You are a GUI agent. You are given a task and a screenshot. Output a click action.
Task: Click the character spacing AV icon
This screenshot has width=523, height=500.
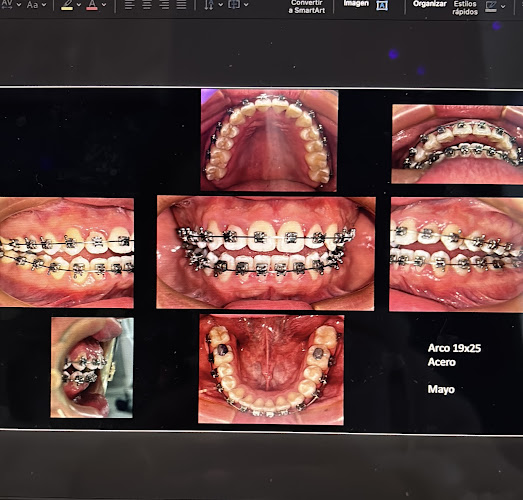click(x=7, y=4)
